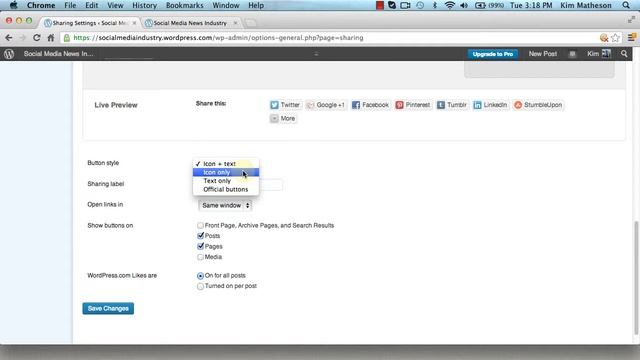Click the volume icon in menu bar
The image size is (640, 360).
[x=464, y=5]
